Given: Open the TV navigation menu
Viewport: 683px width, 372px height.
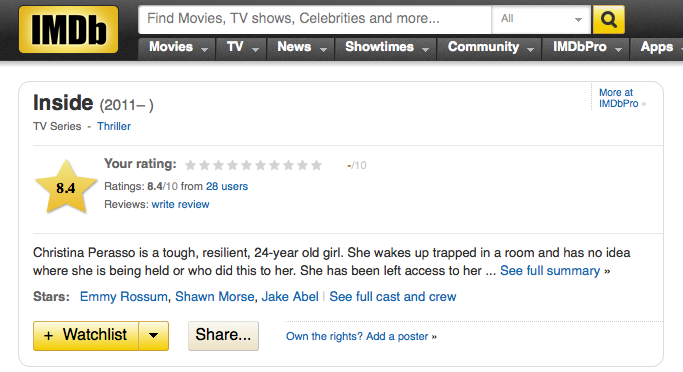Looking at the screenshot, I should click(x=242, y=47).
